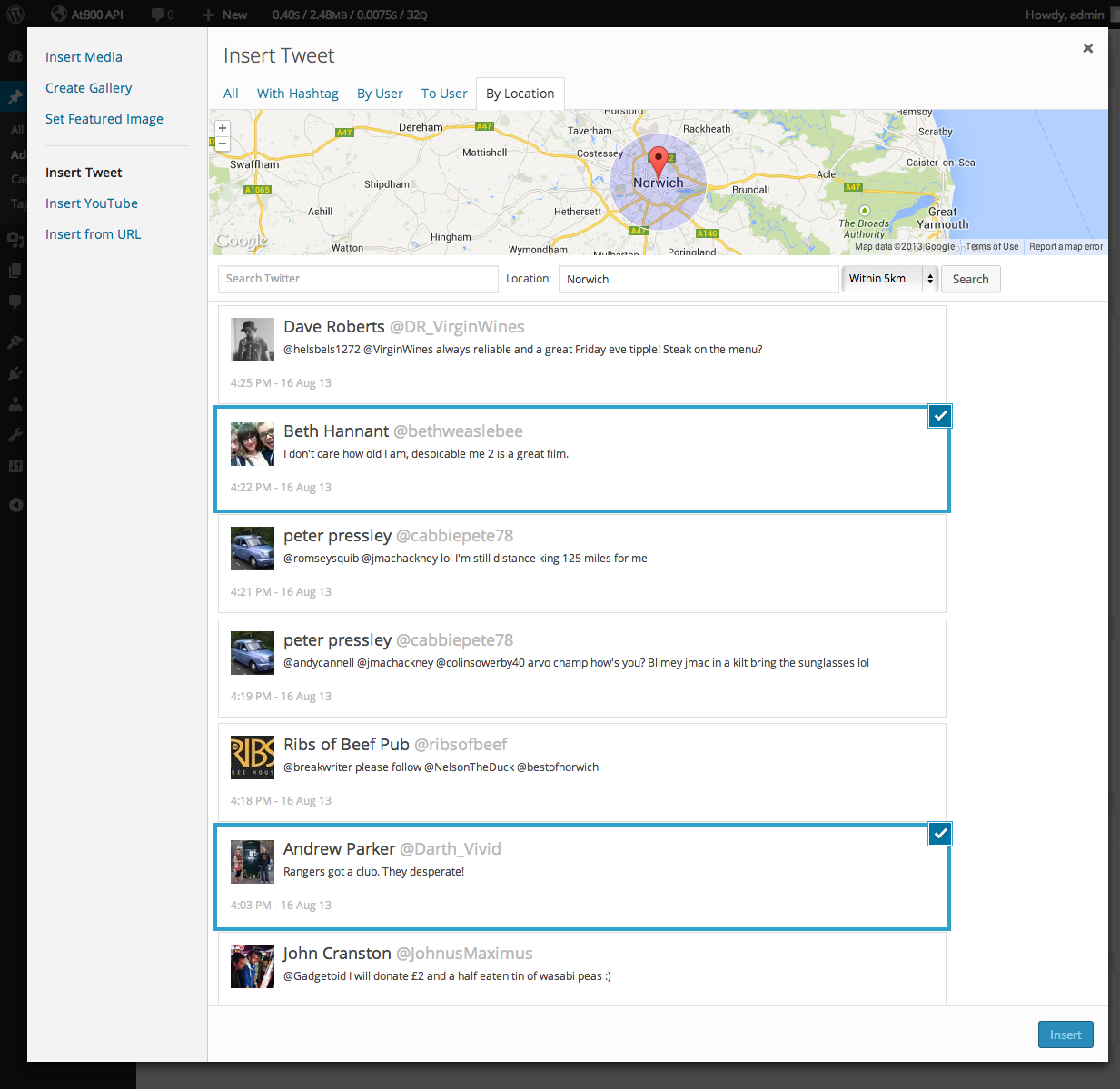Click the @bethweaslebee handle
This screenshot has height=1089, width=1120.
coord(458,431)
